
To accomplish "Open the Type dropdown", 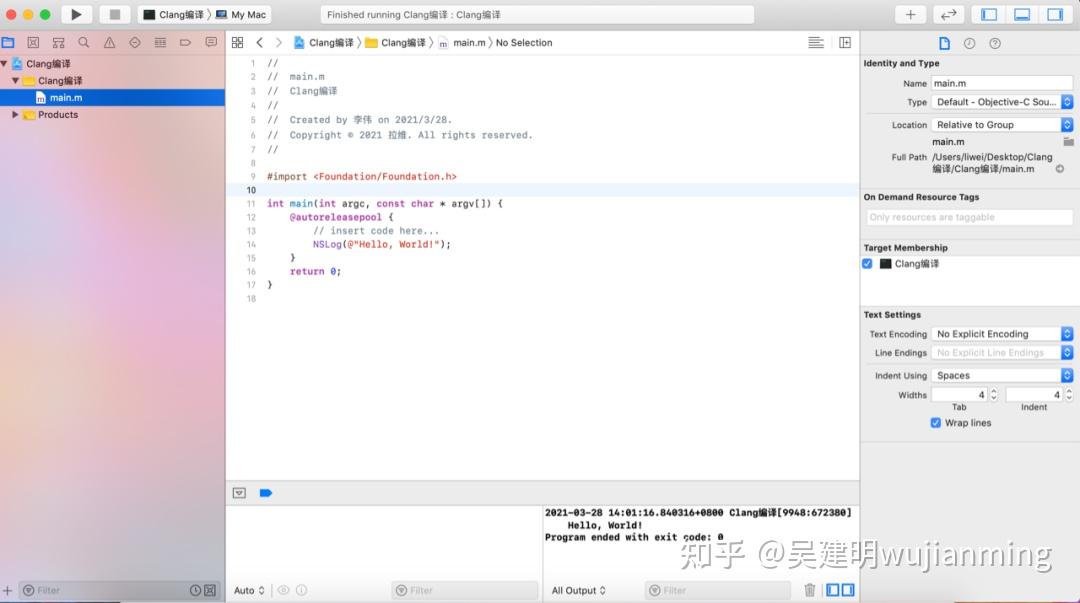I will tap(1002, 102).
